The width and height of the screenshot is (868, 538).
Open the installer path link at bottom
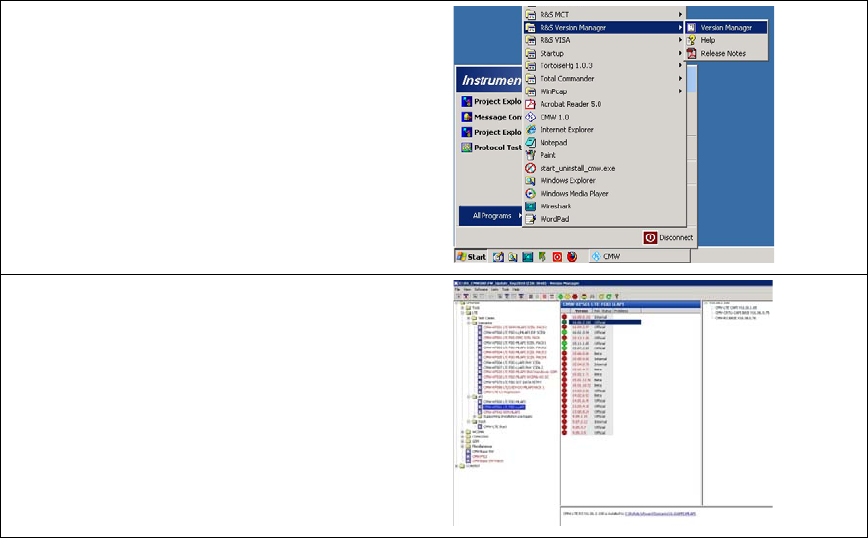[x=660, y=514]
